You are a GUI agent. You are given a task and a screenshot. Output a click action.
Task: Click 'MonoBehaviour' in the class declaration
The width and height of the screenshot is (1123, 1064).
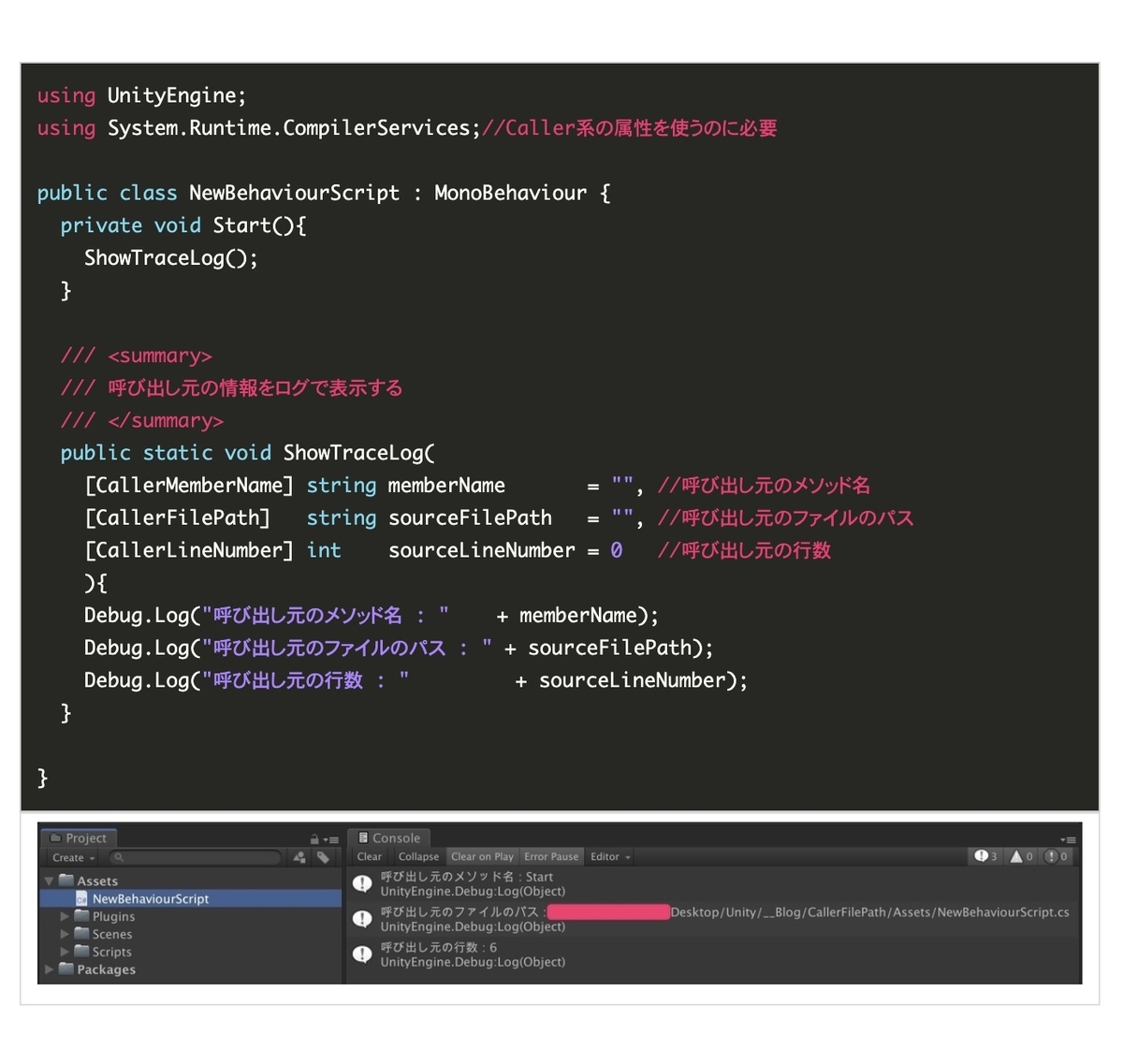(510, 193)
